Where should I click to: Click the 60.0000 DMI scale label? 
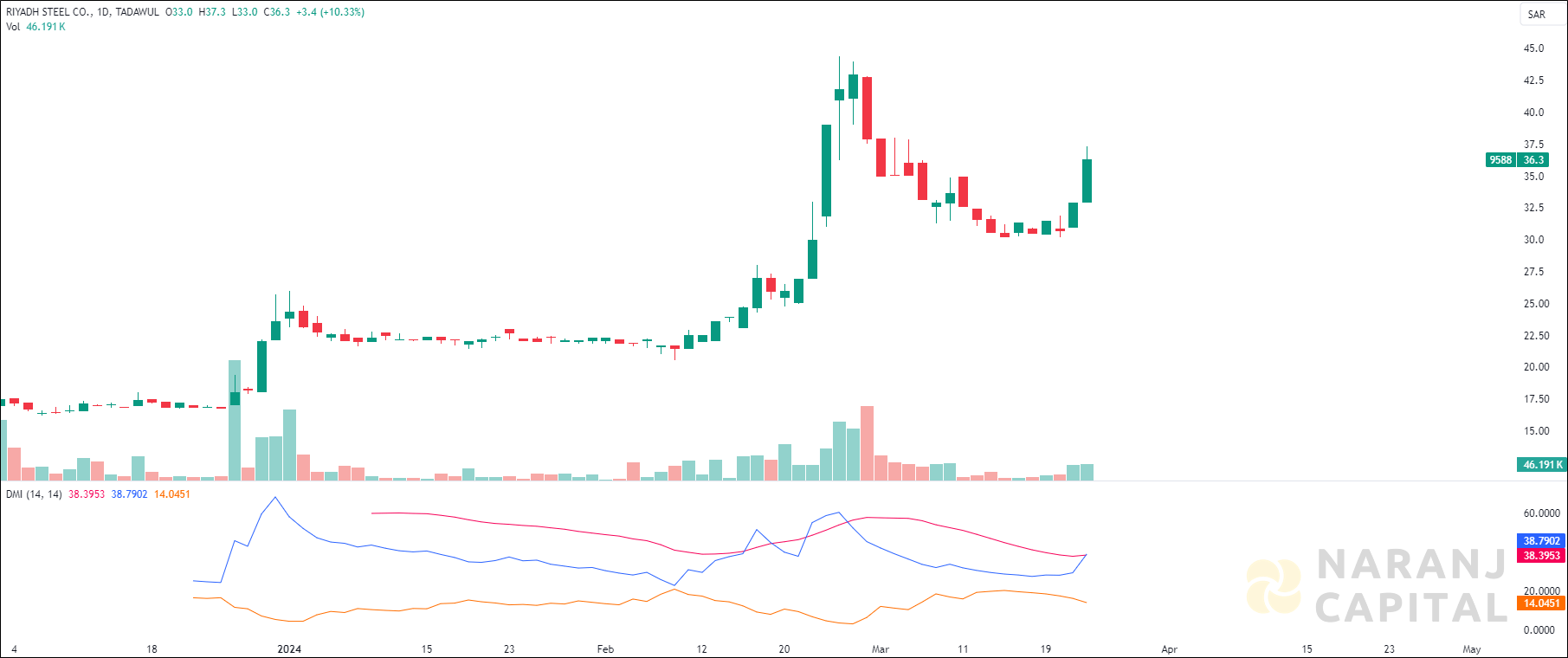coord(1541,513)
